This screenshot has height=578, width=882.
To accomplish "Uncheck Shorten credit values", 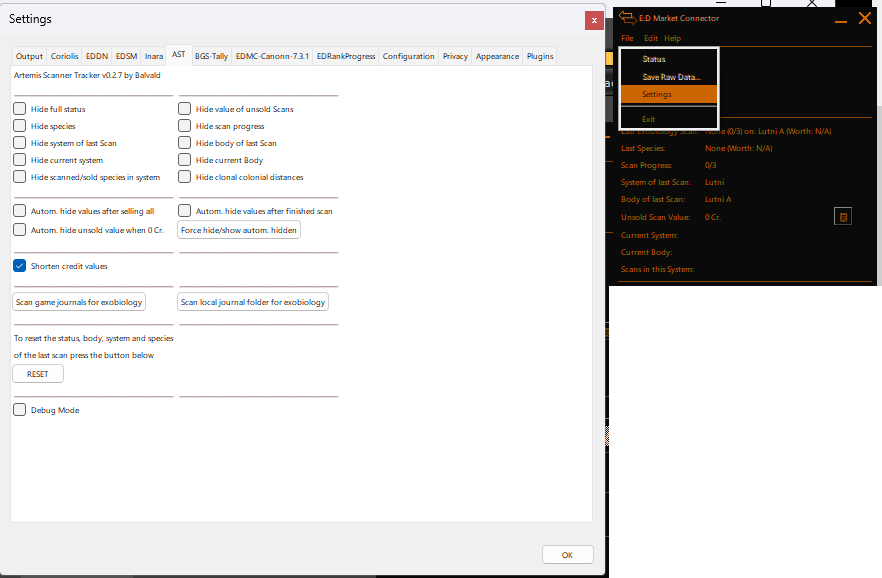I will [20, 265].
